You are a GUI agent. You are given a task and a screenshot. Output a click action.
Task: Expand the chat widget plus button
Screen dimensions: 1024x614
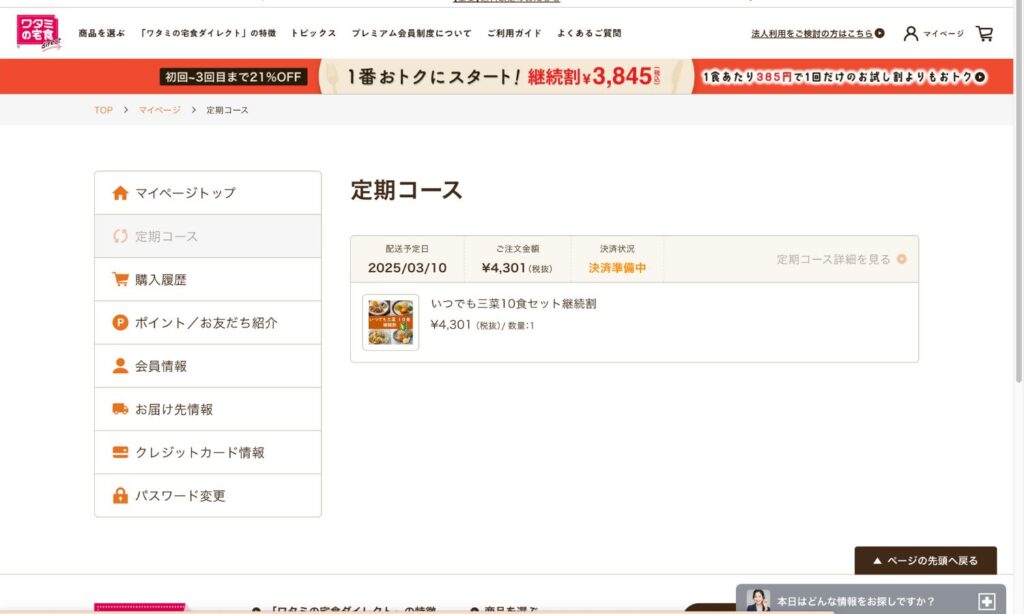pos(986,601)
